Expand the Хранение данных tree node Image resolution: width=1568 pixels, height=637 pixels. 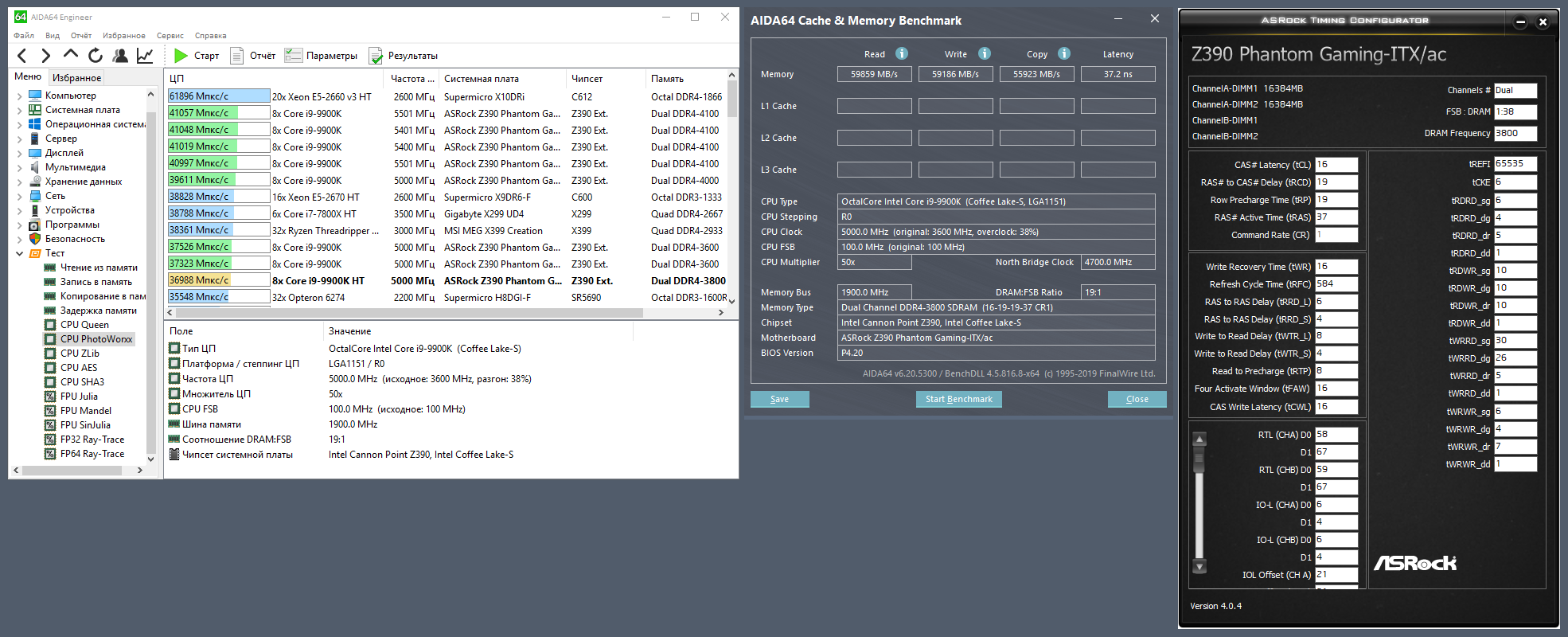click(x=20, y=182)
